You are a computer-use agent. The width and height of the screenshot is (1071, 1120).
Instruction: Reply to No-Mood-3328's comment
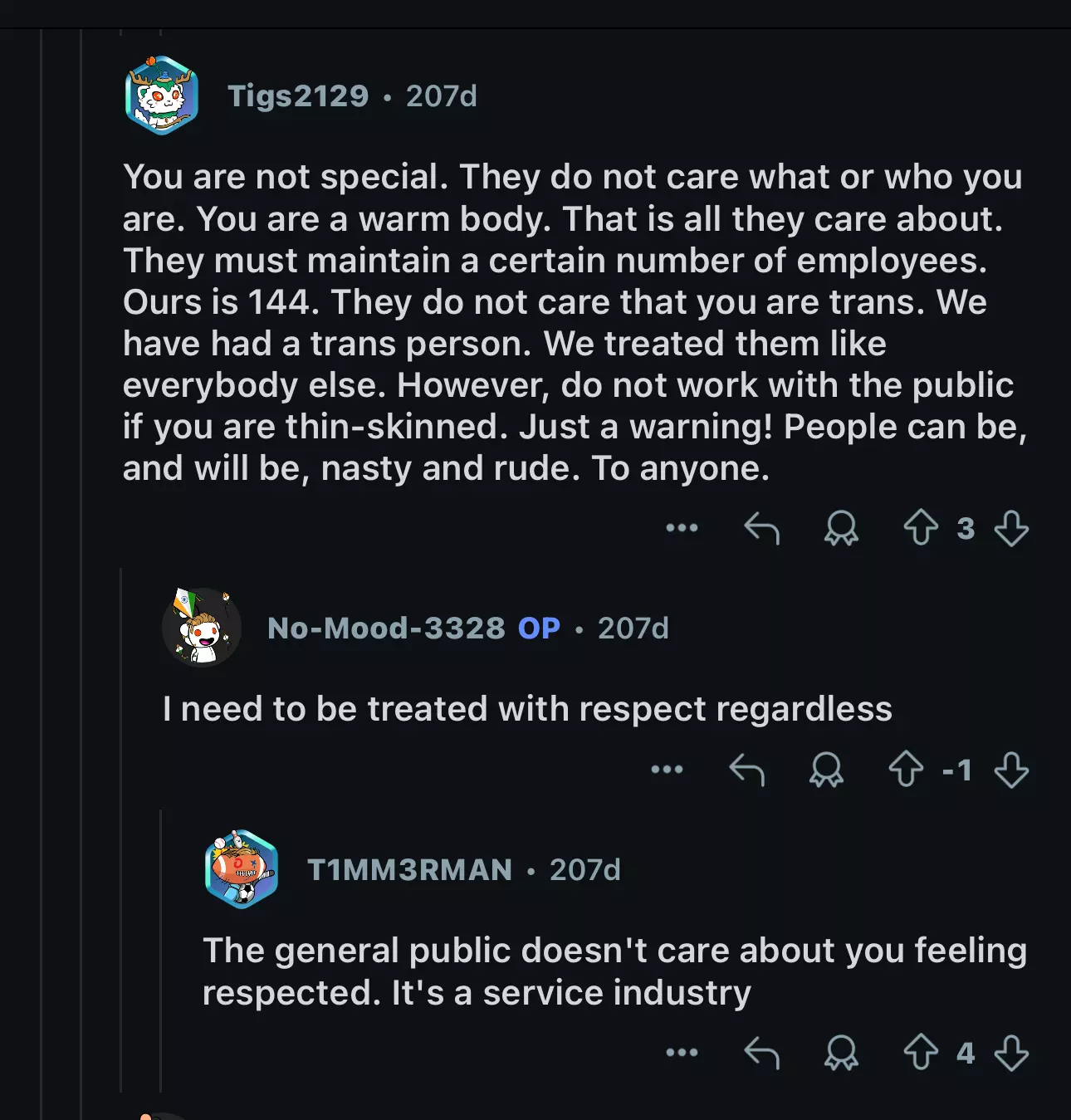pyautogui.click(x=746, y=770)
